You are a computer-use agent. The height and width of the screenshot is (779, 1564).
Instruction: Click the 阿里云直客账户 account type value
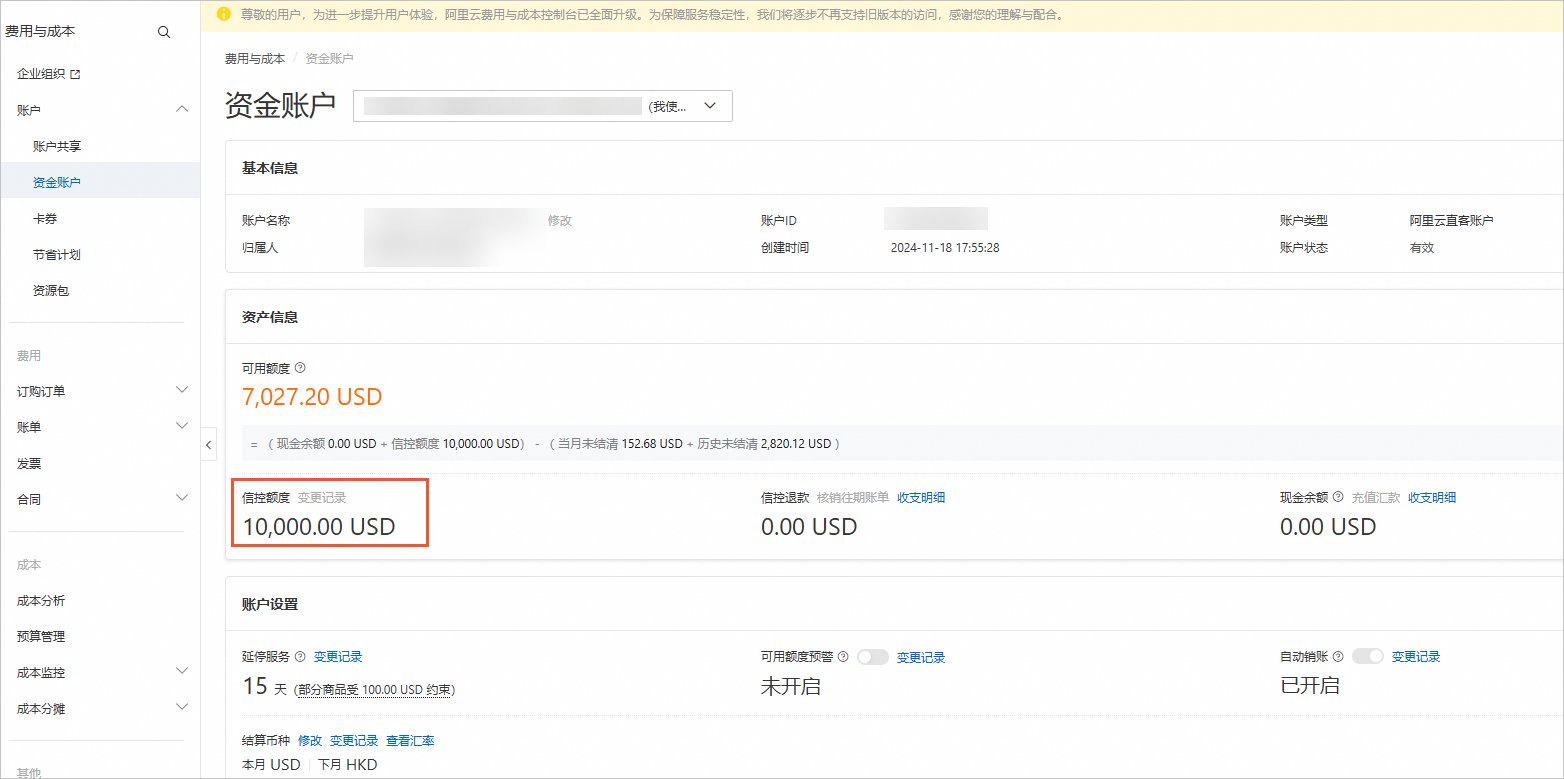pos(1451,220)
